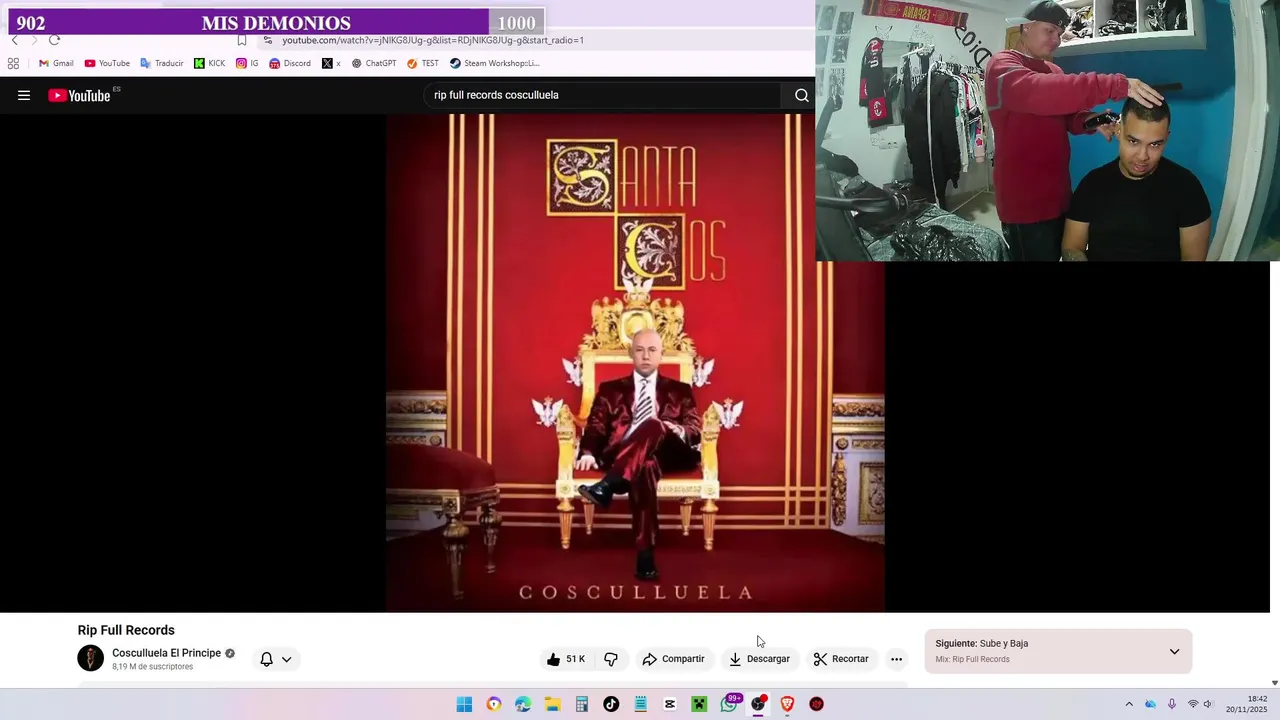1280x720 pixels.
Task: Click the OneDrive cloud tray icon
Action: click(1150, 704)
